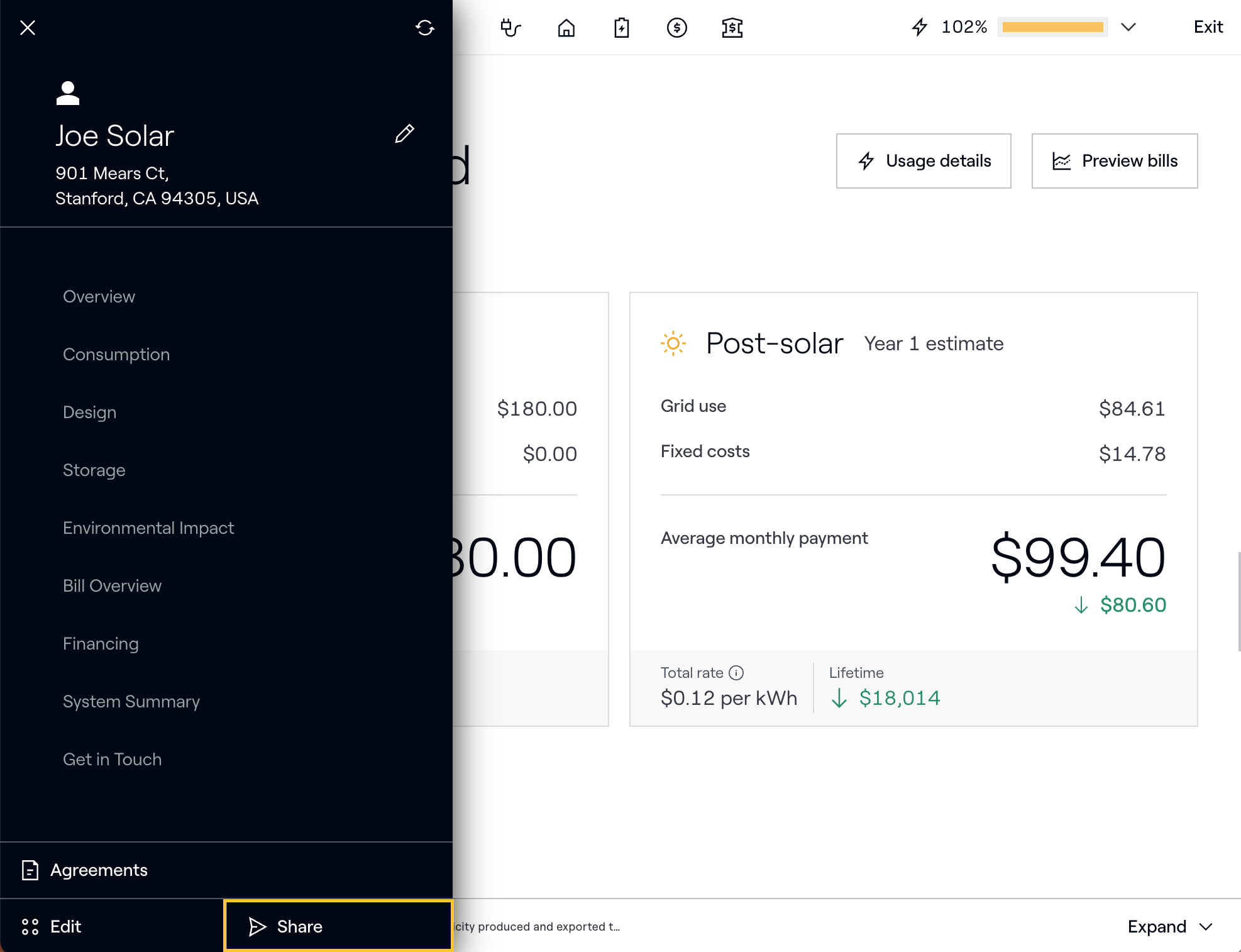Click the Preview bills button
Screen dimensions: 1241x952
pyautogui.click(x=1114, y=161)
